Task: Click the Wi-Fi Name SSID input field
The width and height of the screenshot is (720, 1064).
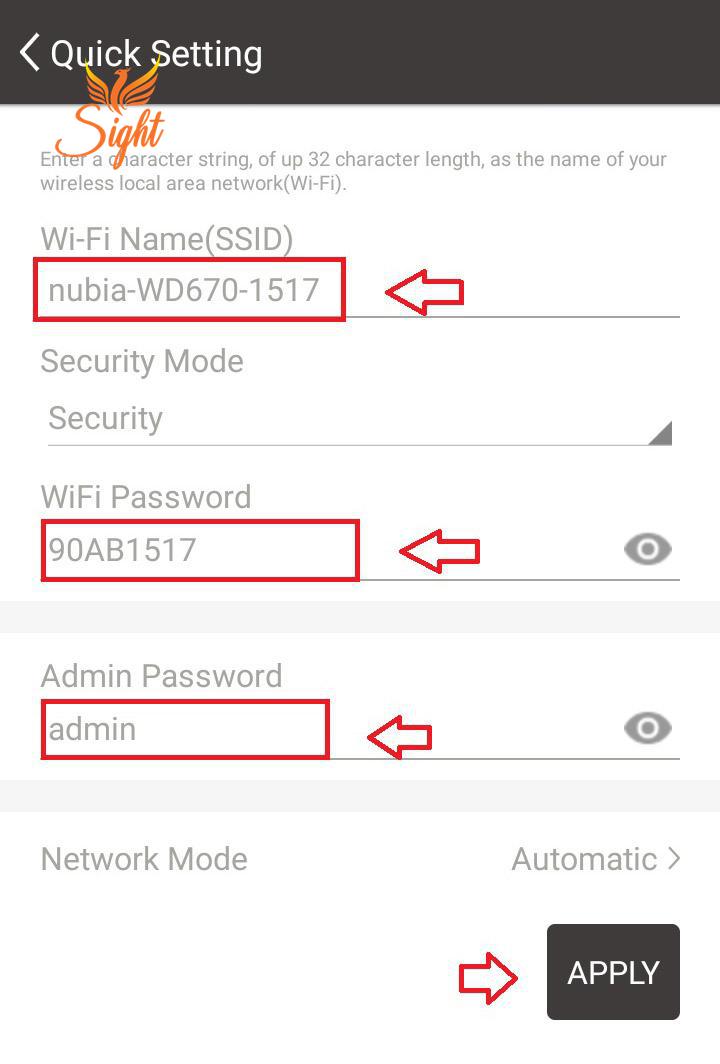Action: point(190,290)
